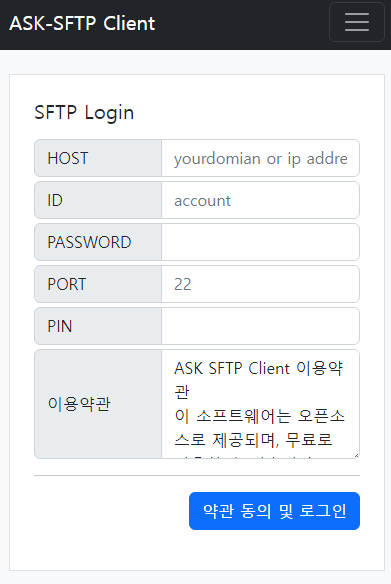This screenshot has width=391, height=584.
Task: Click the ID field label
Action: (x=98, y=200)
